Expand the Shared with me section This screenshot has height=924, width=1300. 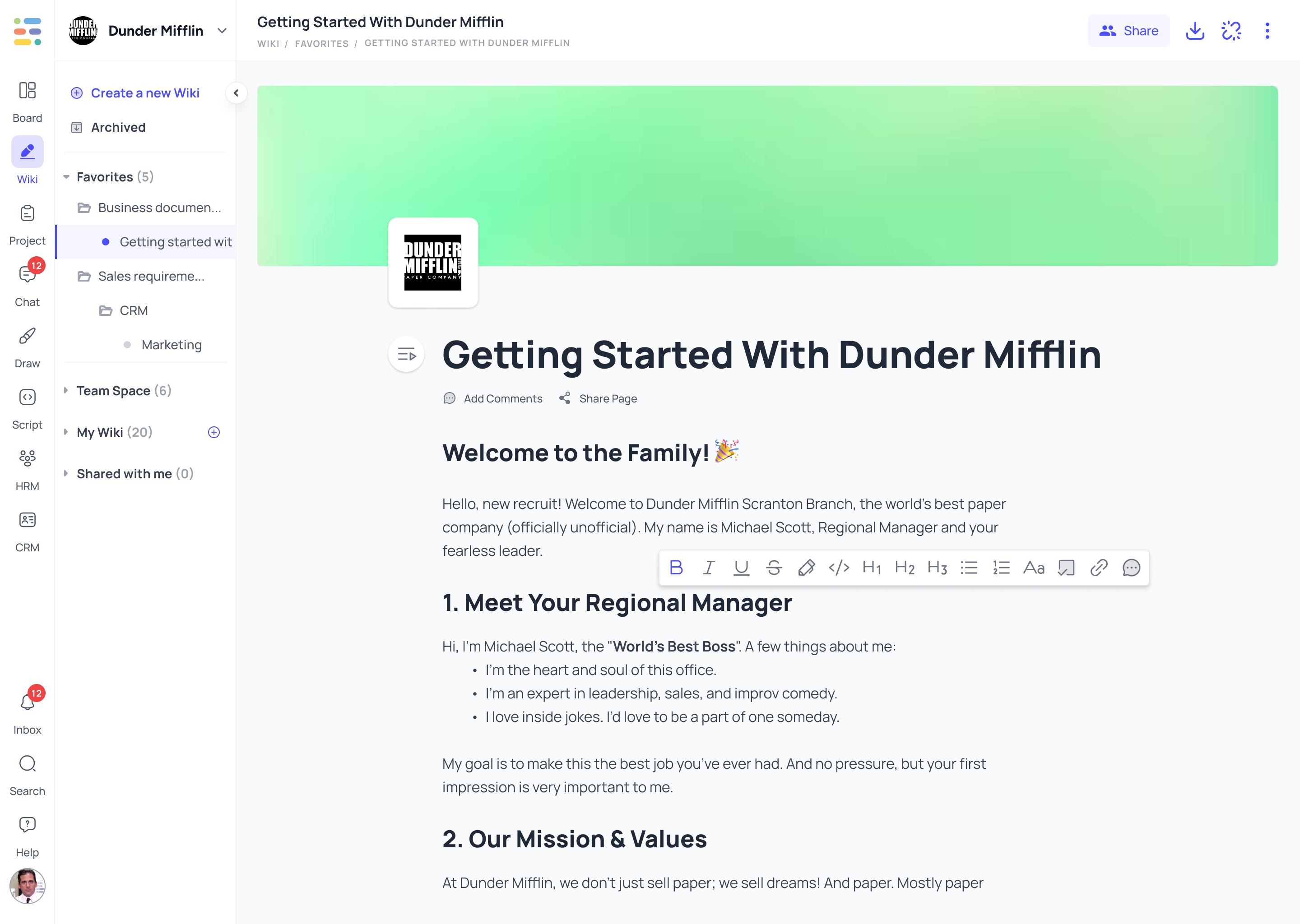(x=66, y=473)
